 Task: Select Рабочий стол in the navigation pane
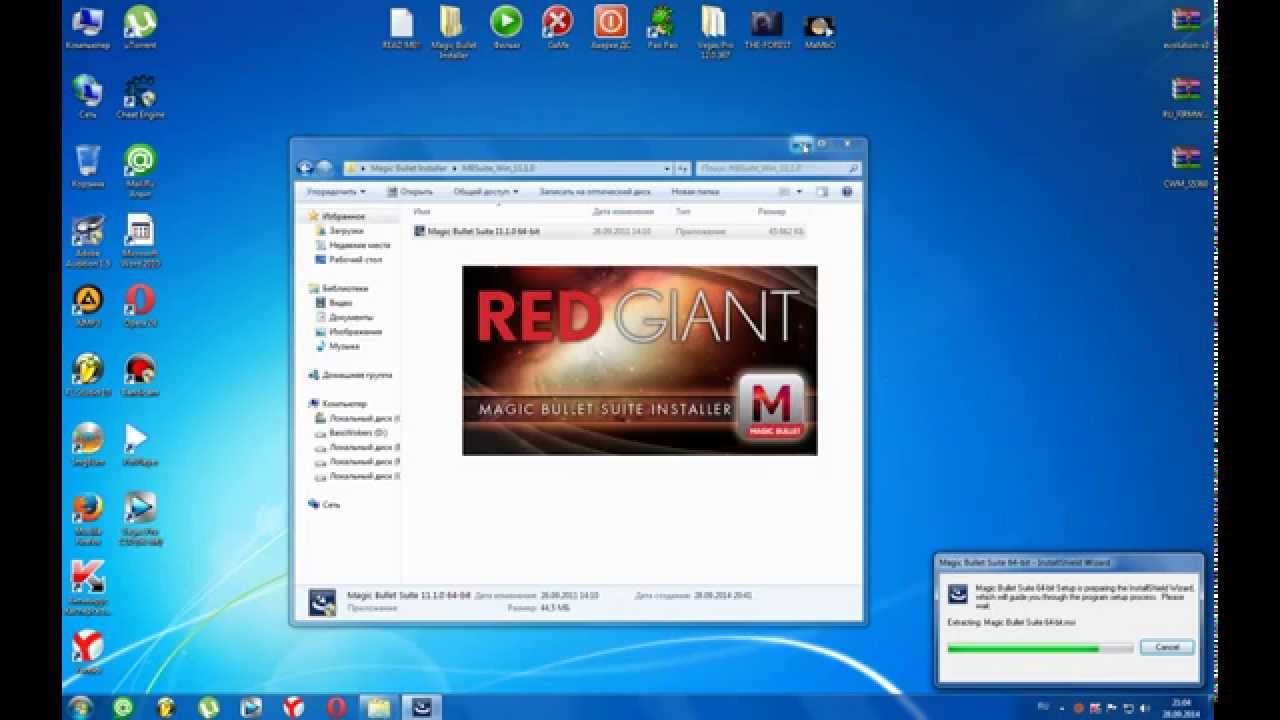point(347,259)
